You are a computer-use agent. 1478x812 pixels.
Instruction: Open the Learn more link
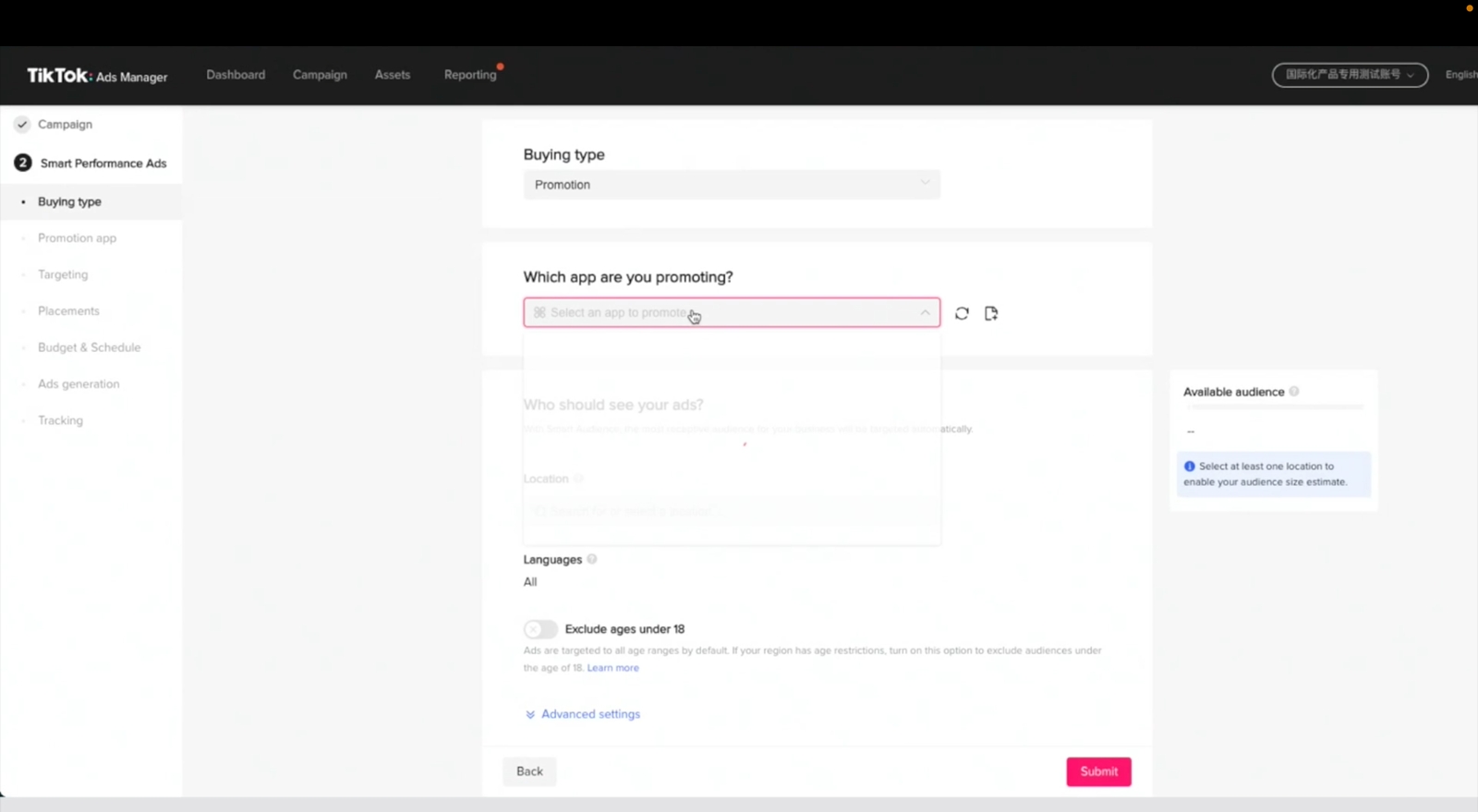pyautogui.click(x=612, y=668)
